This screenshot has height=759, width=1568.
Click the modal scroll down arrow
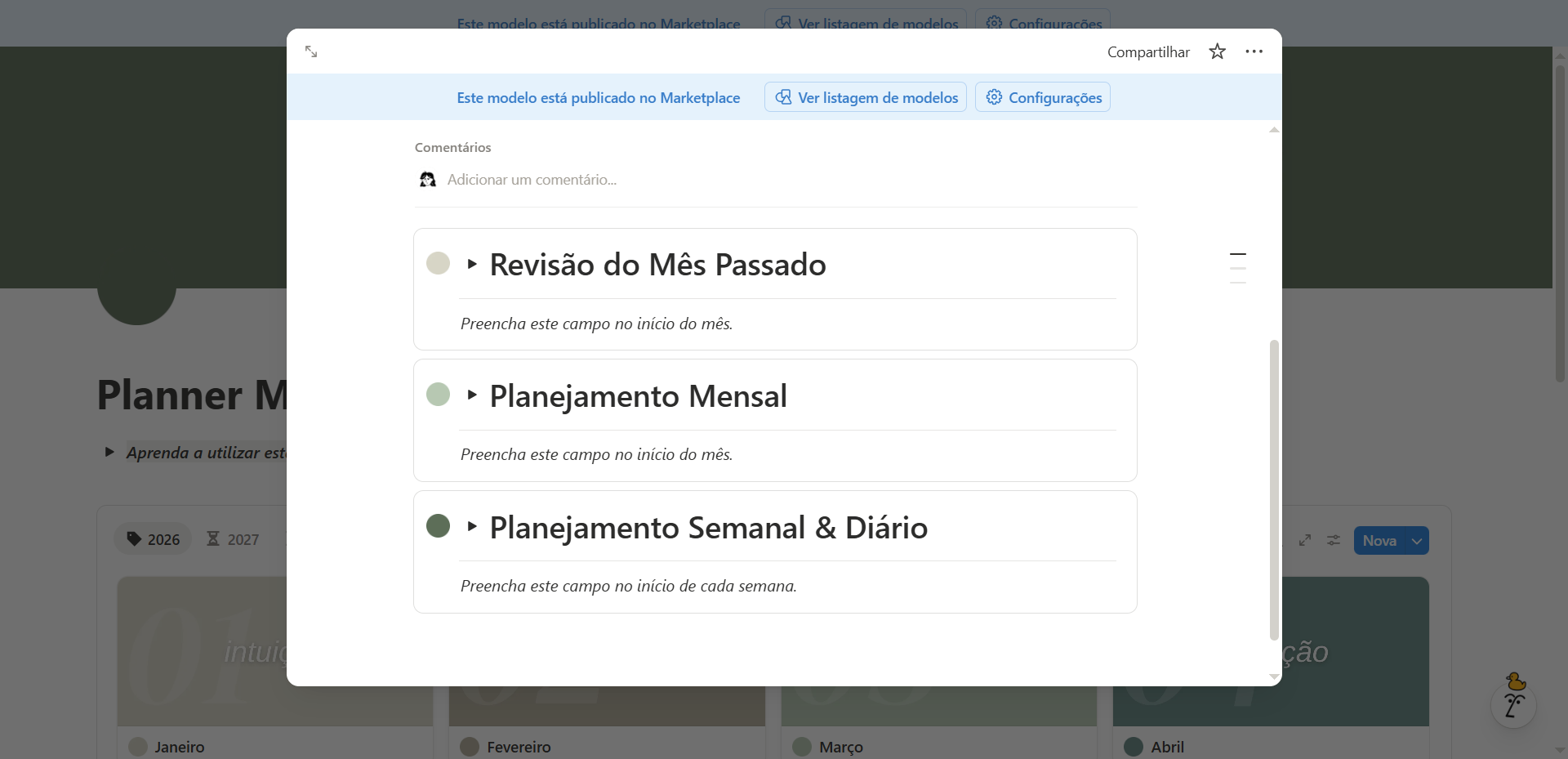coord(1274,676)
